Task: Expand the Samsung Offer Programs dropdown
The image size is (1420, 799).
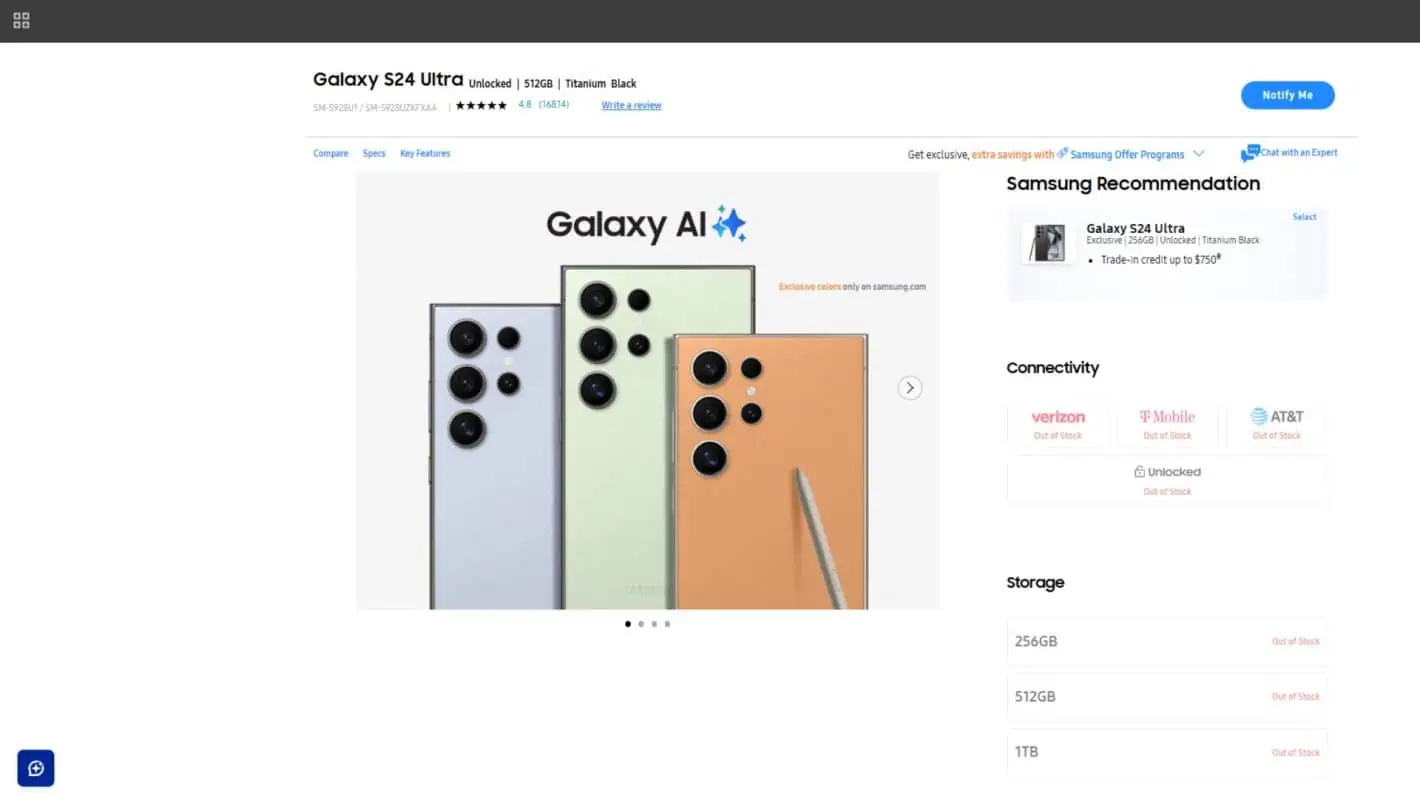Action: [1197, 154]
